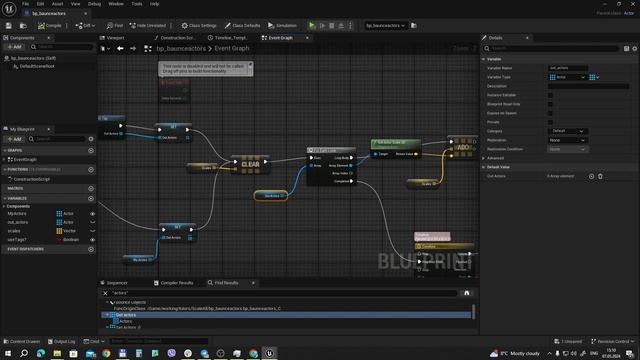The width and height of the screenshot is (640, 360).
Task: Open Category Default dropdown
Action: pos(567,131)
